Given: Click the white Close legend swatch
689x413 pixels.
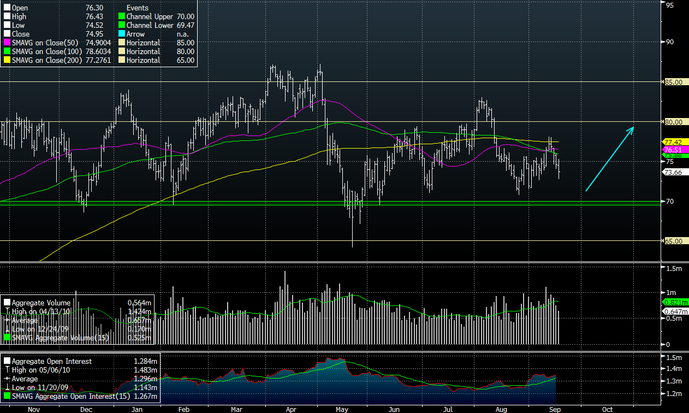Looking at the screenshot, I should tap(7, 34).
